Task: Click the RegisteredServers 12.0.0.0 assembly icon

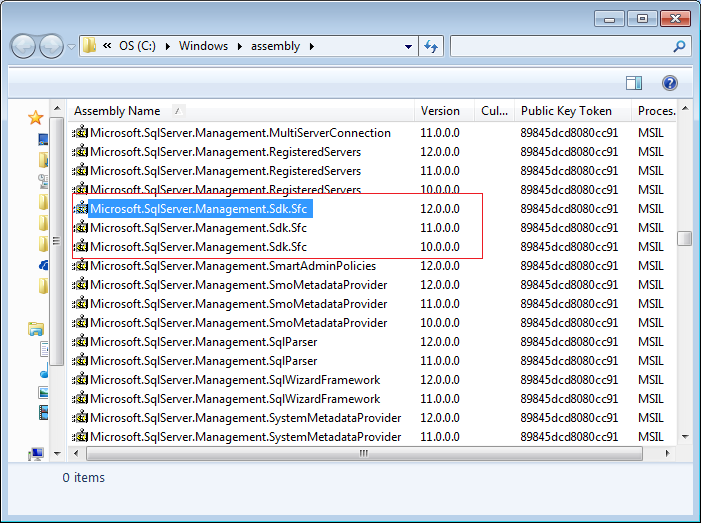Action: pyautogui.click(x=80, y=151)
